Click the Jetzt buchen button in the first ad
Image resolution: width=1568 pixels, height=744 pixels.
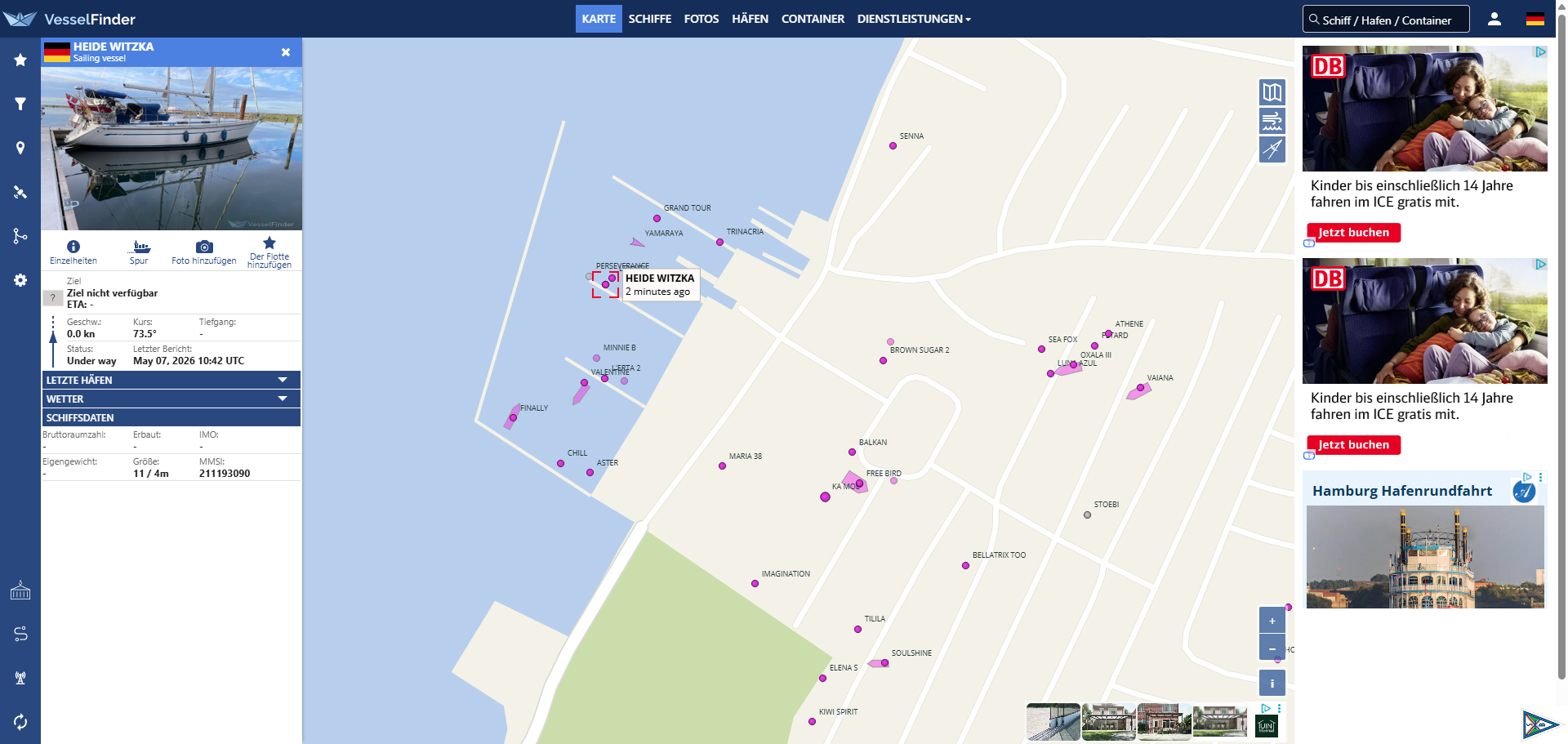[x=1353, y=233]
